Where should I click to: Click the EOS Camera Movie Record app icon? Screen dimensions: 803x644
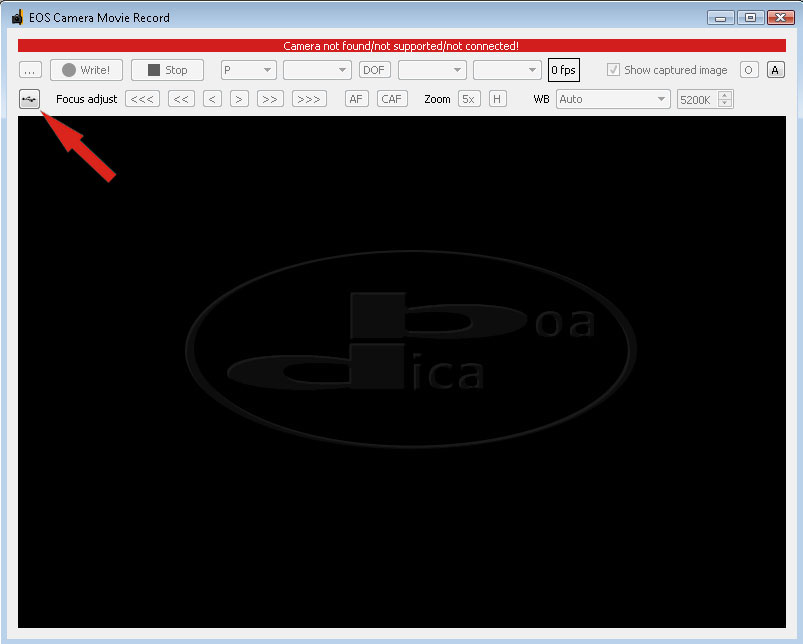[x=17, y=17]
